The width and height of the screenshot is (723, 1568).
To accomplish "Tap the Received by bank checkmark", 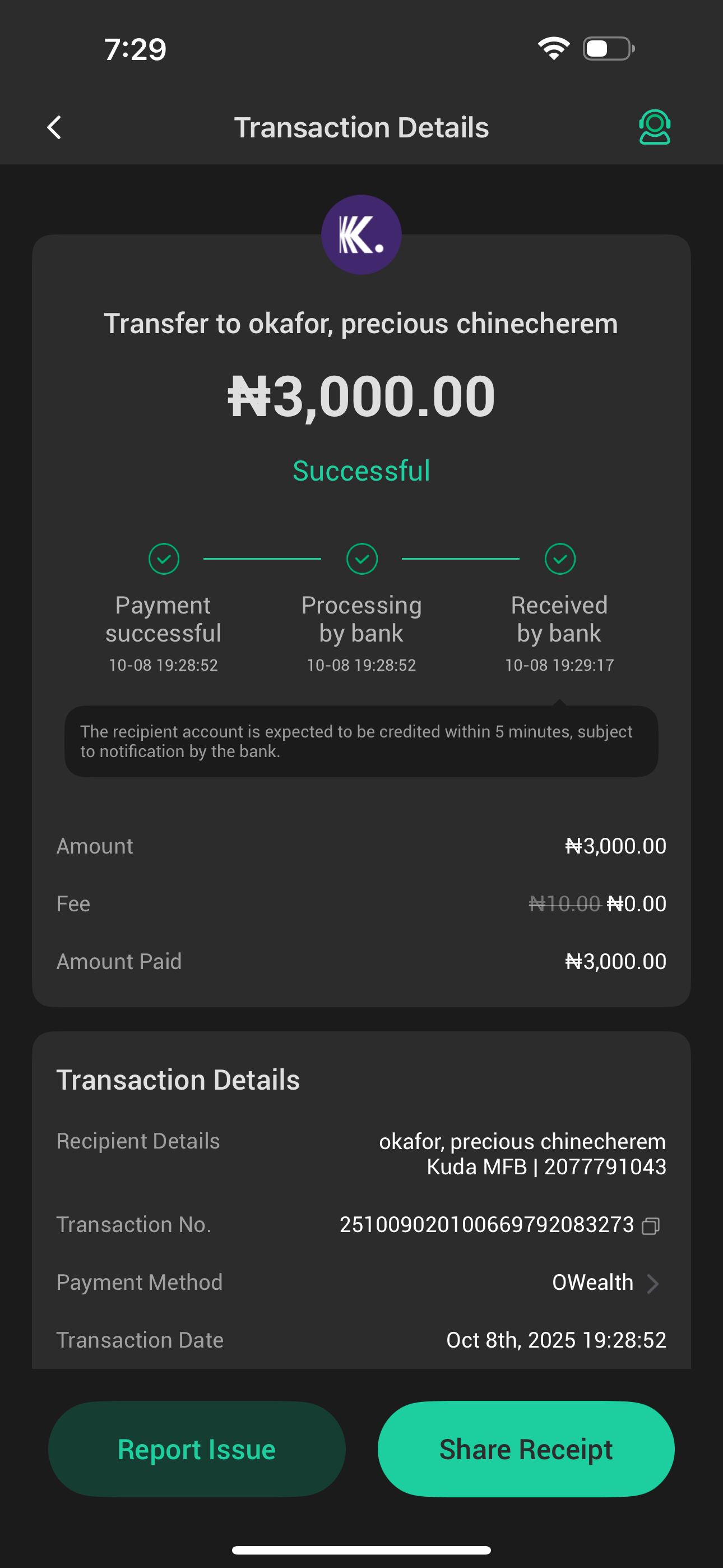I will 559,559.
